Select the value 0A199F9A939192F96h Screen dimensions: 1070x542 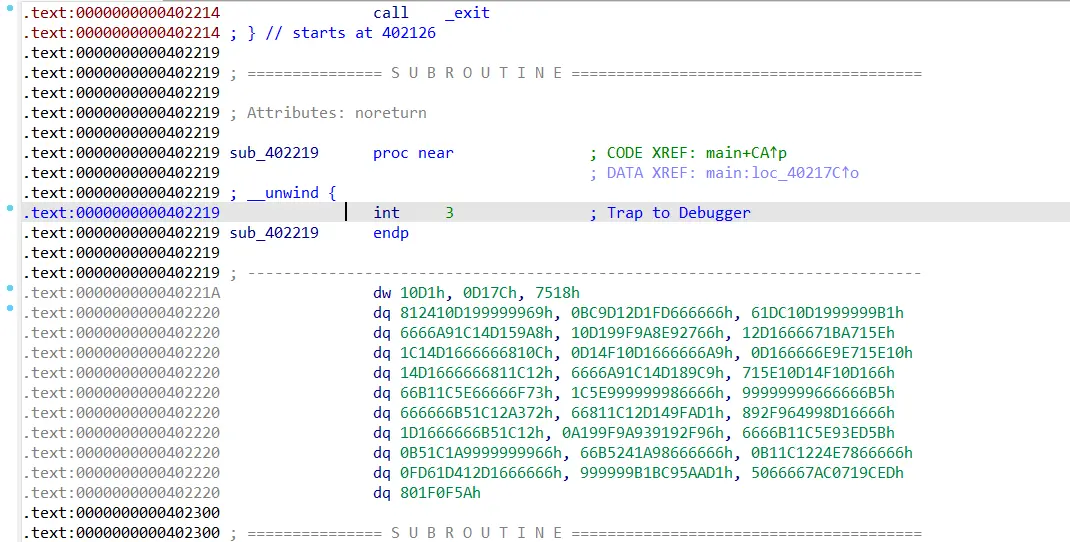coord(643,433)
